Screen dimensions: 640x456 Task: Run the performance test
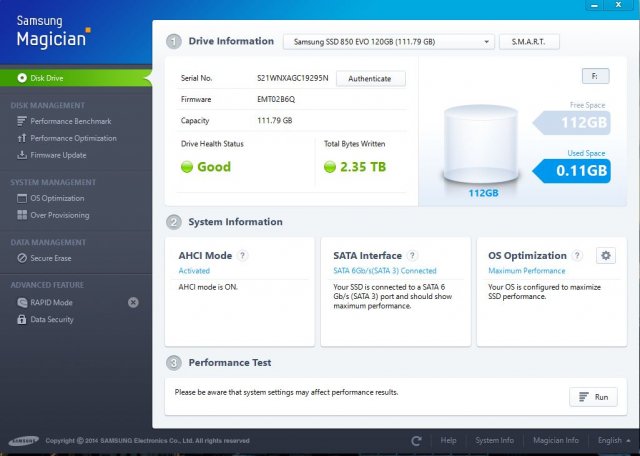pyautogui.click(x=593, y=397)
